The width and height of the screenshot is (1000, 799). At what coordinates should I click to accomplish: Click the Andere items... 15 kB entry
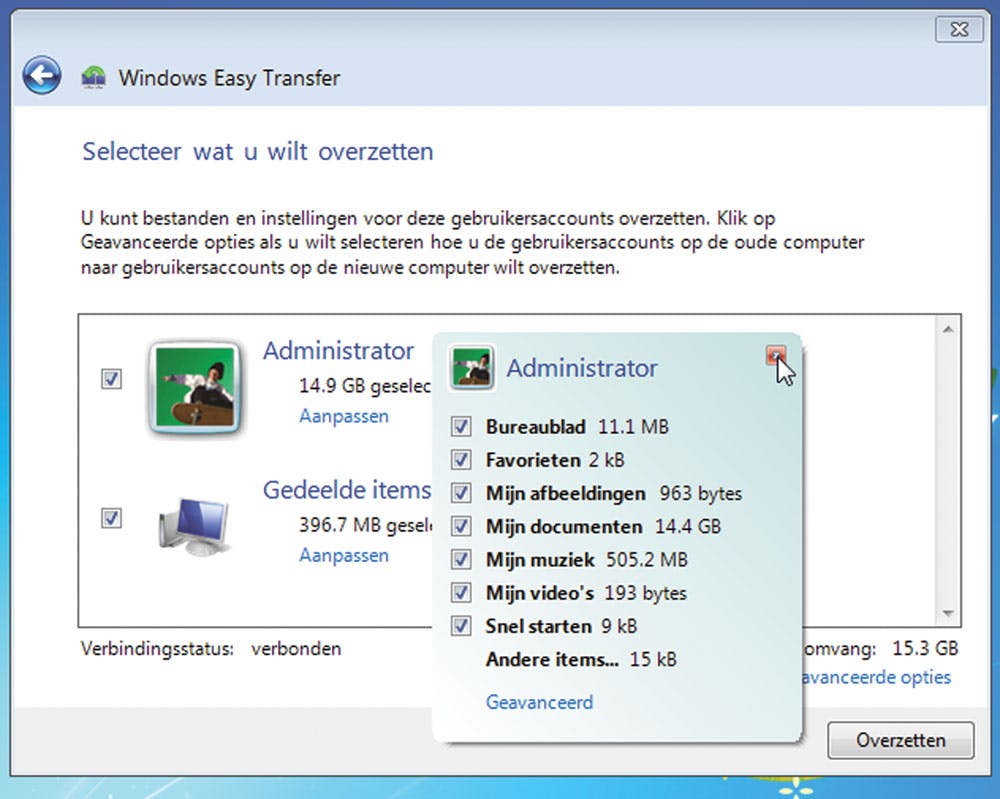click(581, 659)
